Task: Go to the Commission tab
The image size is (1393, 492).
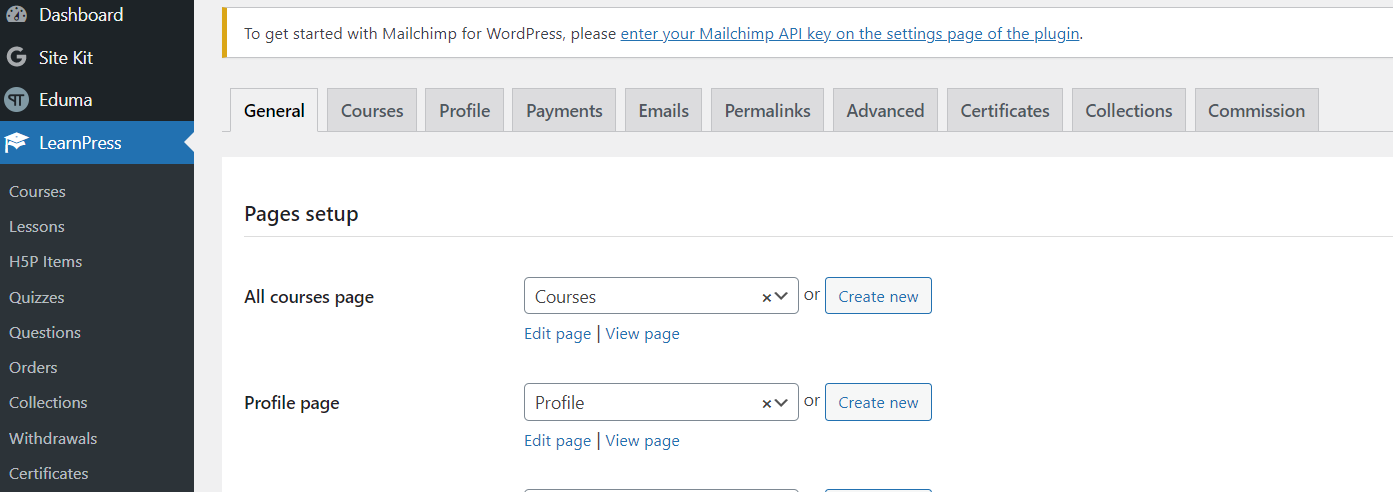Action: pos(1256,111)
